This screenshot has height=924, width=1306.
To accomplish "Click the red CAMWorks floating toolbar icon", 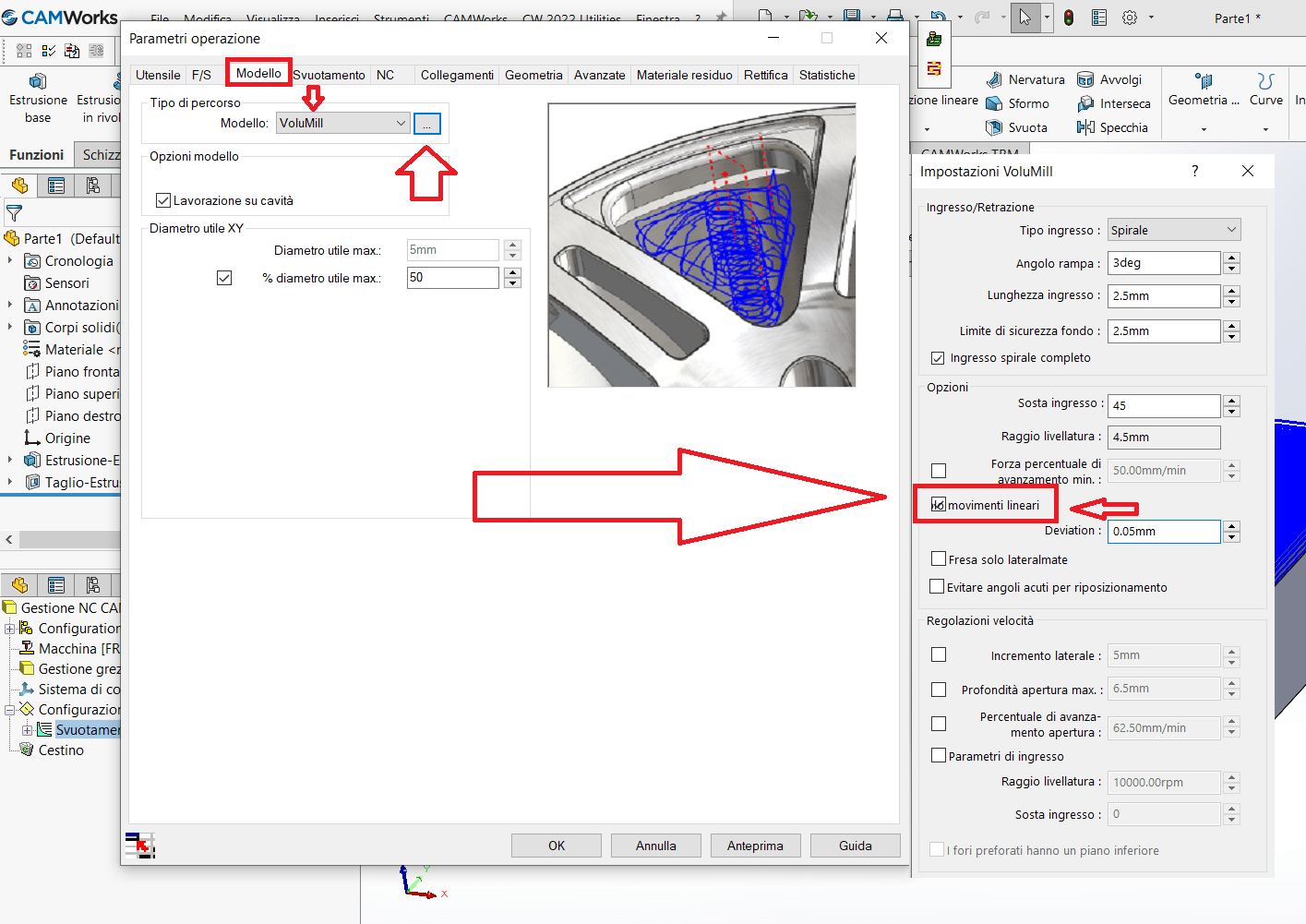I will pyautogui.click(x=934, y=68).
